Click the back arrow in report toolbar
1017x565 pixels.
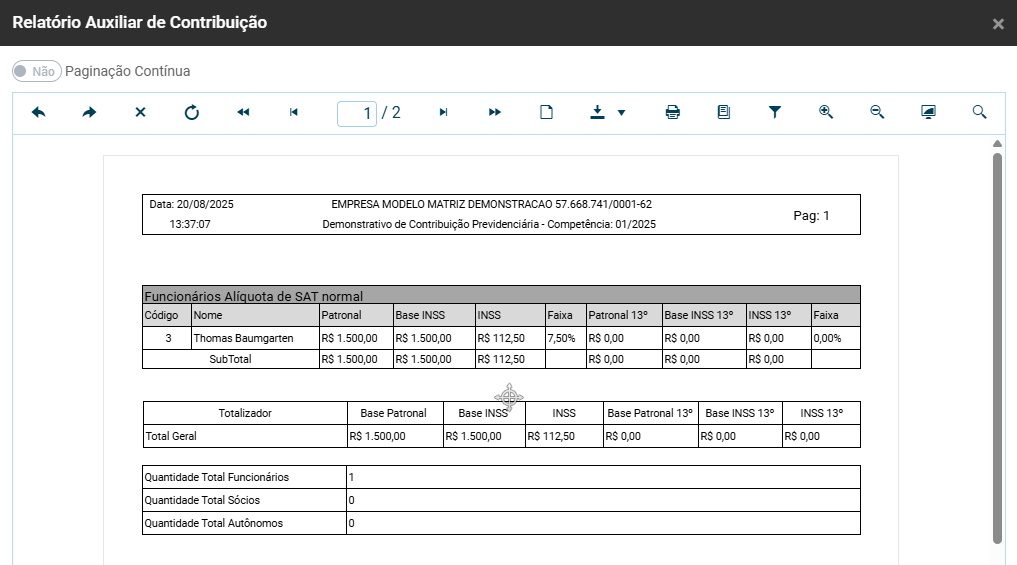click(39, 113)
